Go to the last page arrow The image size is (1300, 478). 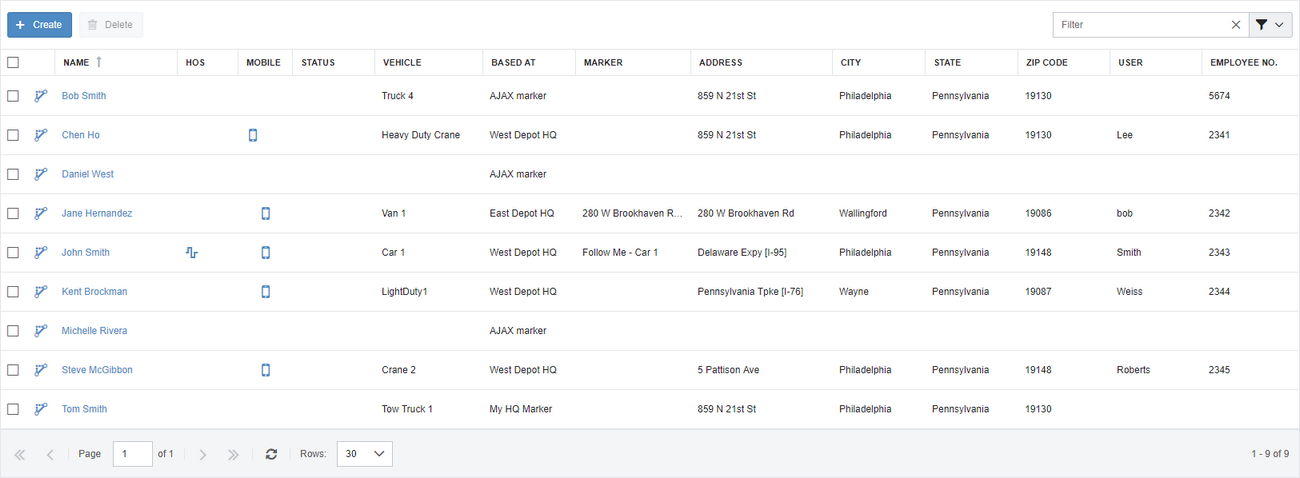point(233,454)
